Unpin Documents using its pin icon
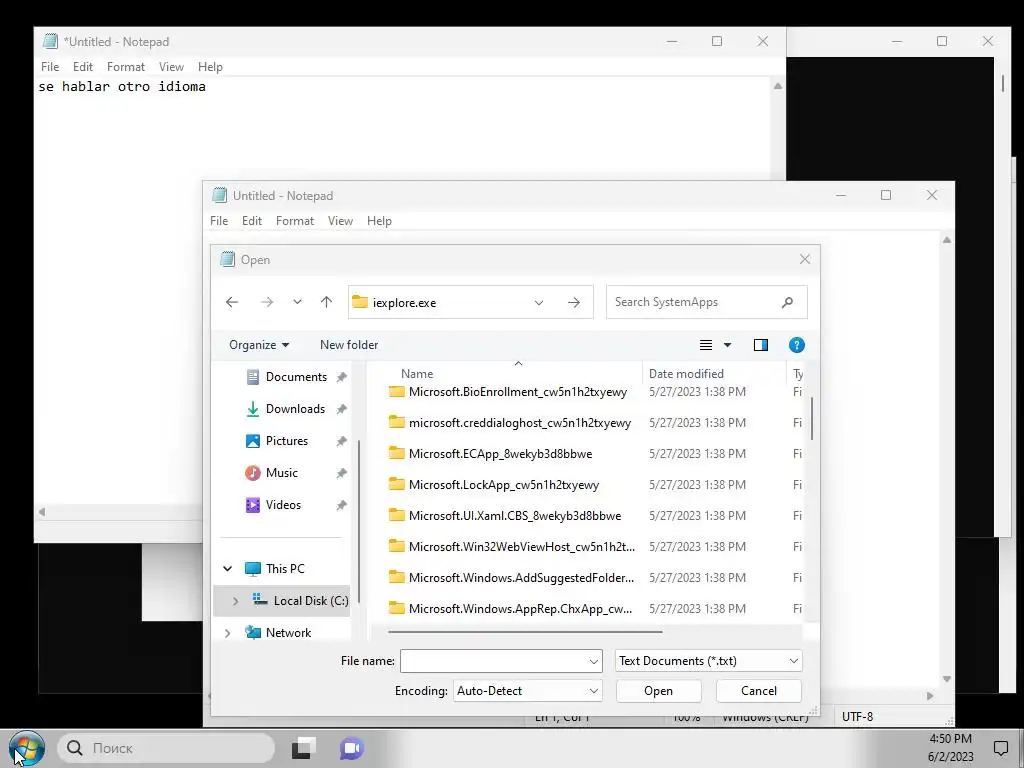This screenshot has width=1024, height=768. (341, 377)
